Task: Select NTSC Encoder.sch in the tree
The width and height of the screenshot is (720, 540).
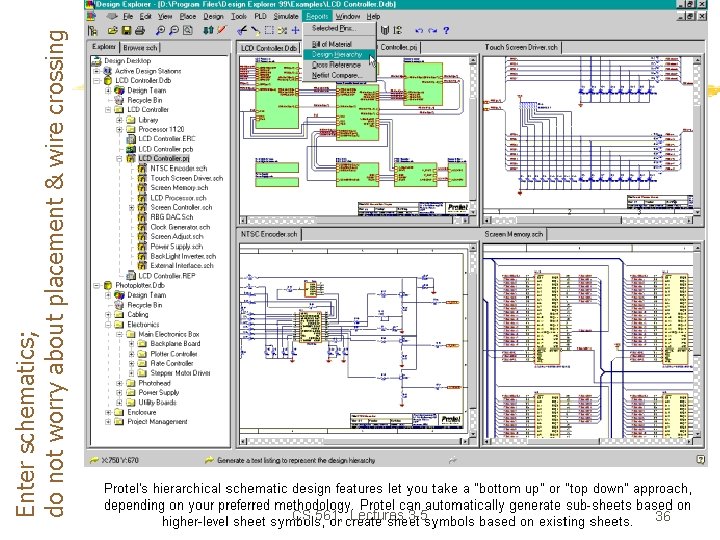Action: tap(179, 169)
